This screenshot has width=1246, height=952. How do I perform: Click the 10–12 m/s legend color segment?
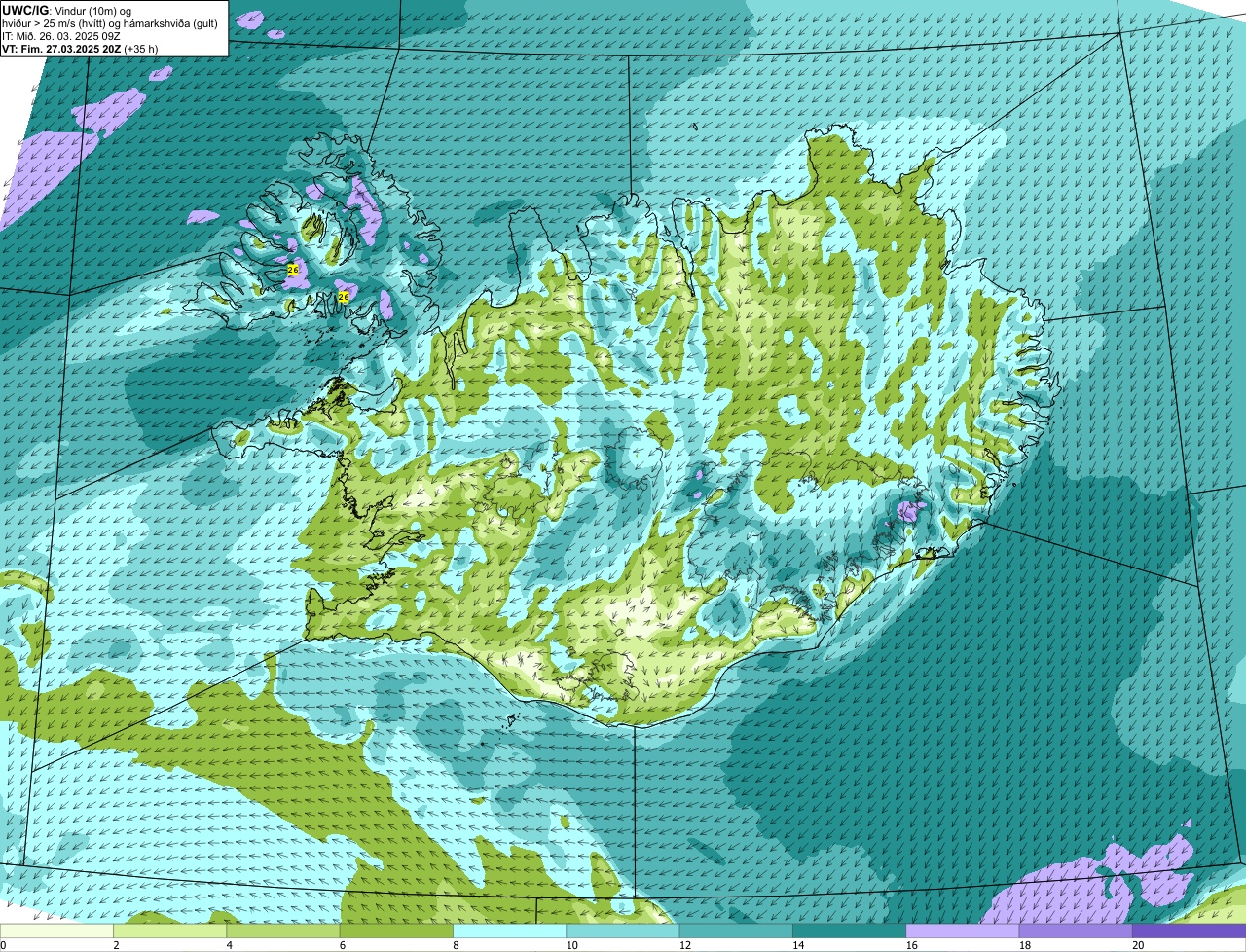(x=623, y=931)
